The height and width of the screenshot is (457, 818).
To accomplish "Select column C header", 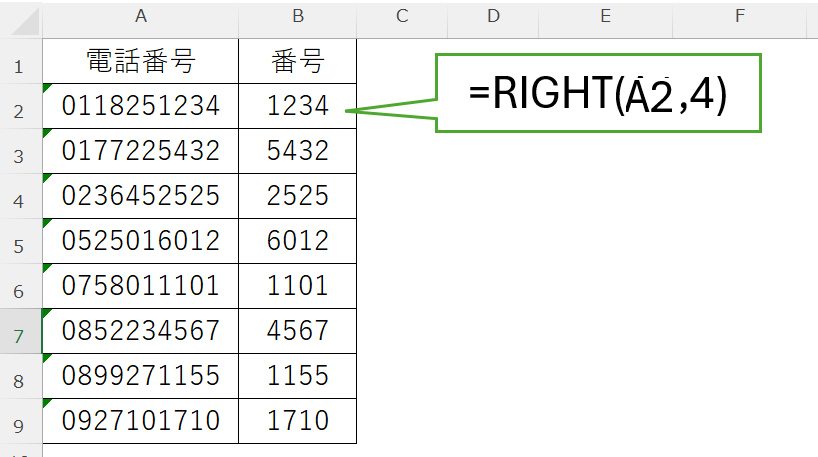I will (x=402, y=15).
